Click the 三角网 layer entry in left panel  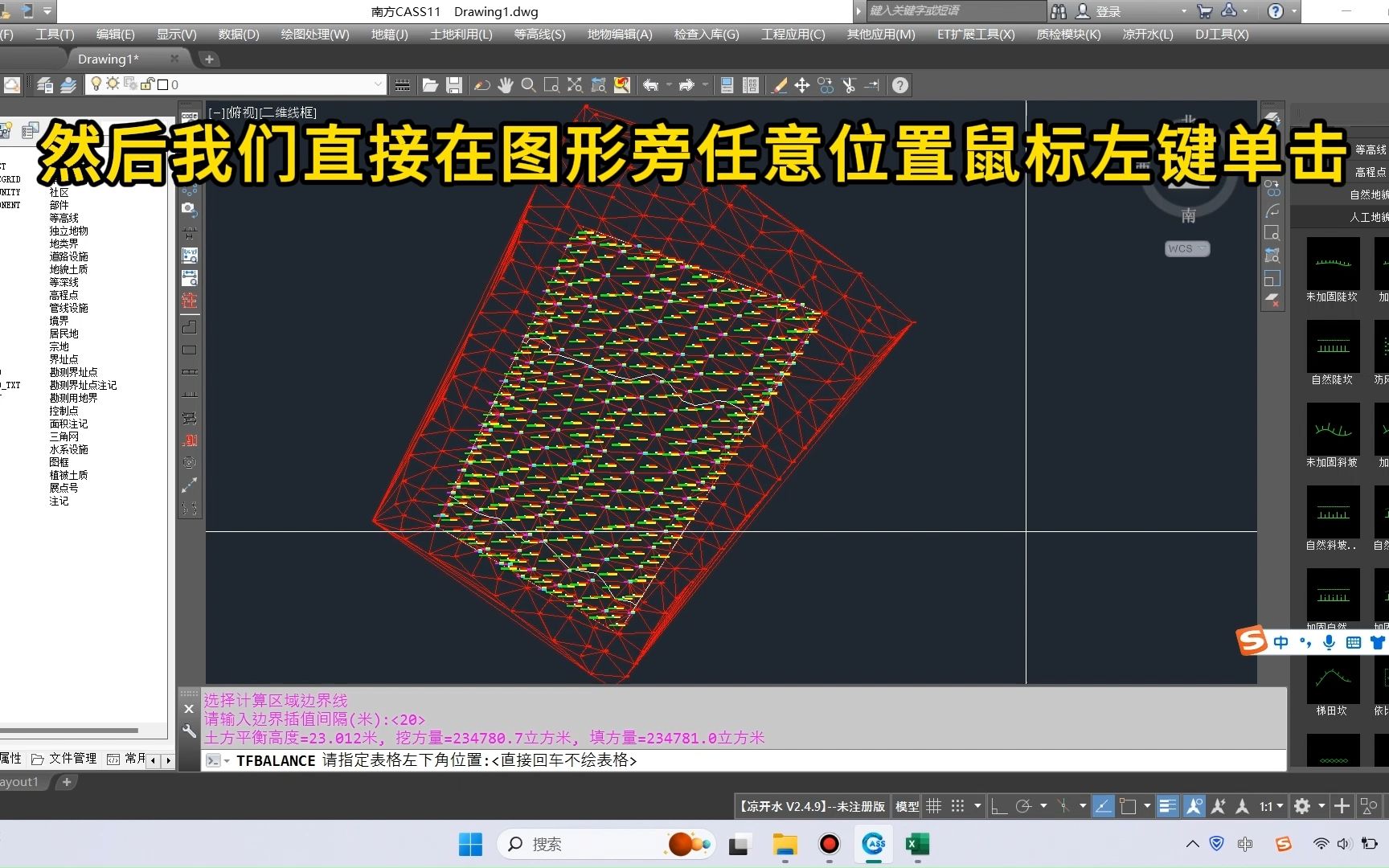click(x=64, y=436)
